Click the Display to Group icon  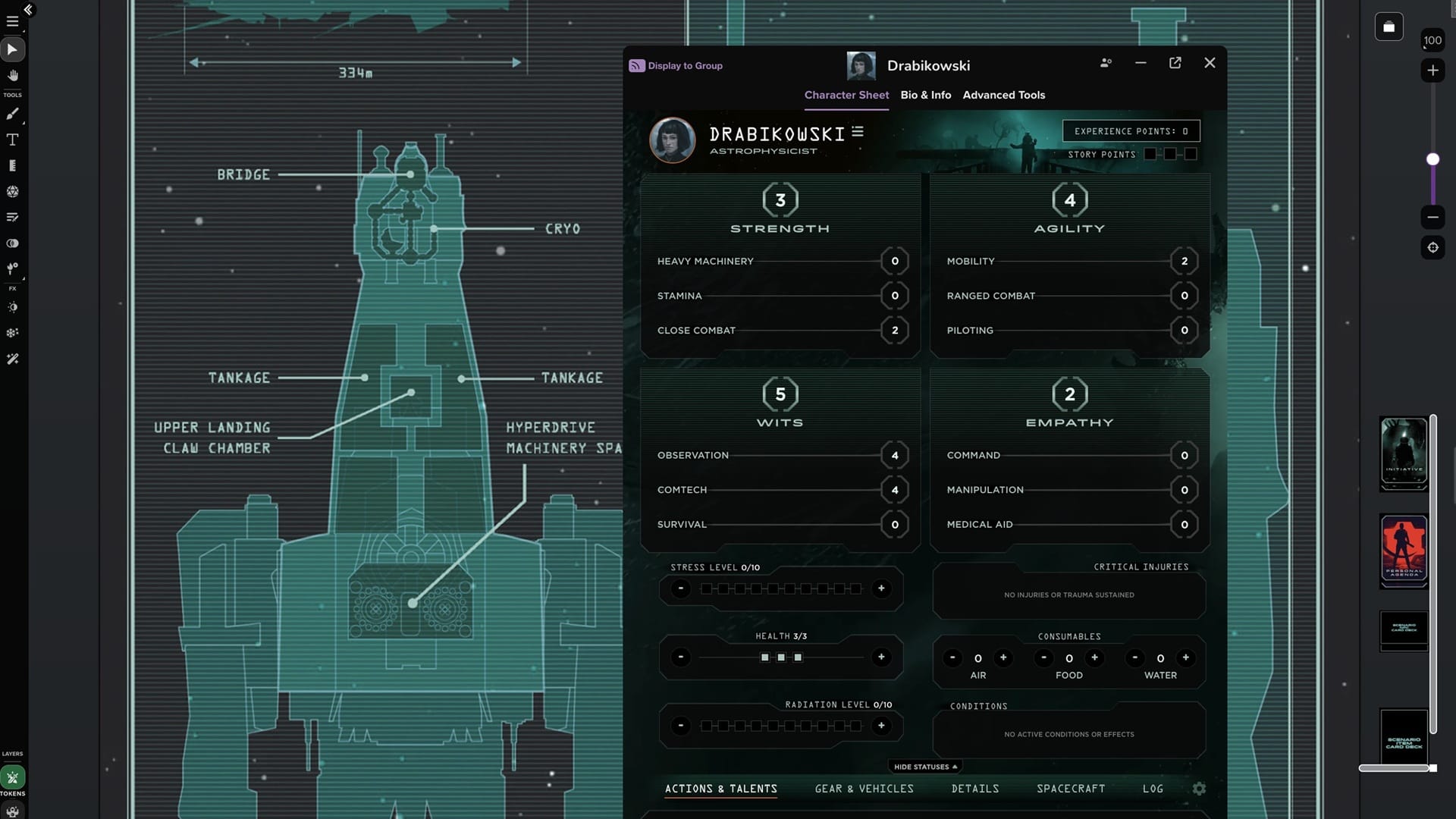click(x=636, y=66)
